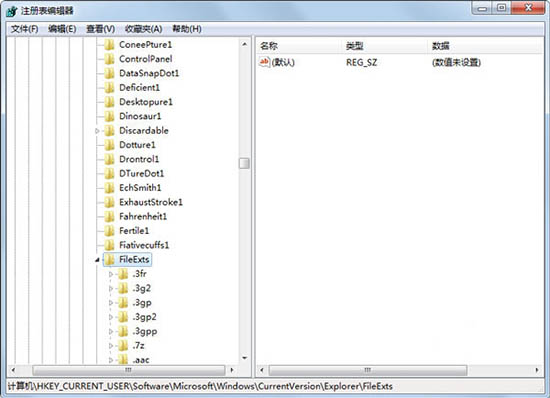
Task: Click the REG_SZ type cell
Action: (362, 62)
